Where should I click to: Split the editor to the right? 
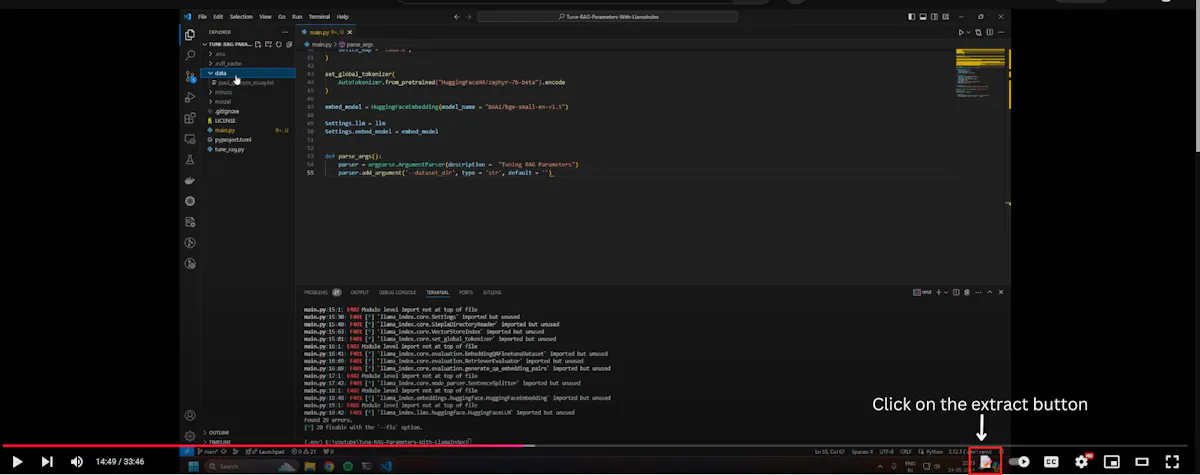coord(988,32)
